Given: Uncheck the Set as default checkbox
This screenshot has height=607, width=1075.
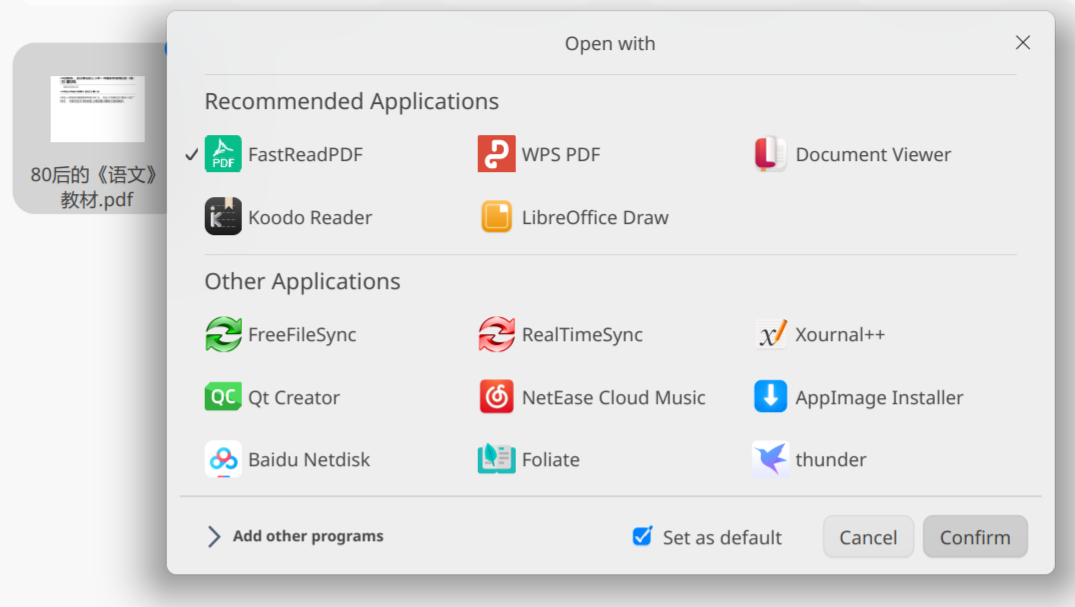Looking at the screenshot, I should [x=642, y=536].
